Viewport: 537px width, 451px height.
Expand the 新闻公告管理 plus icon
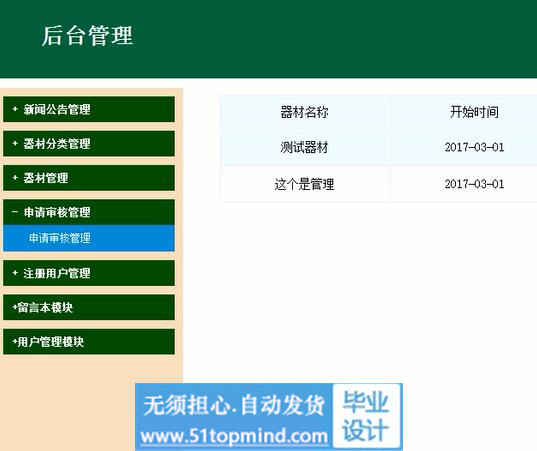click(x=15, y=109)
